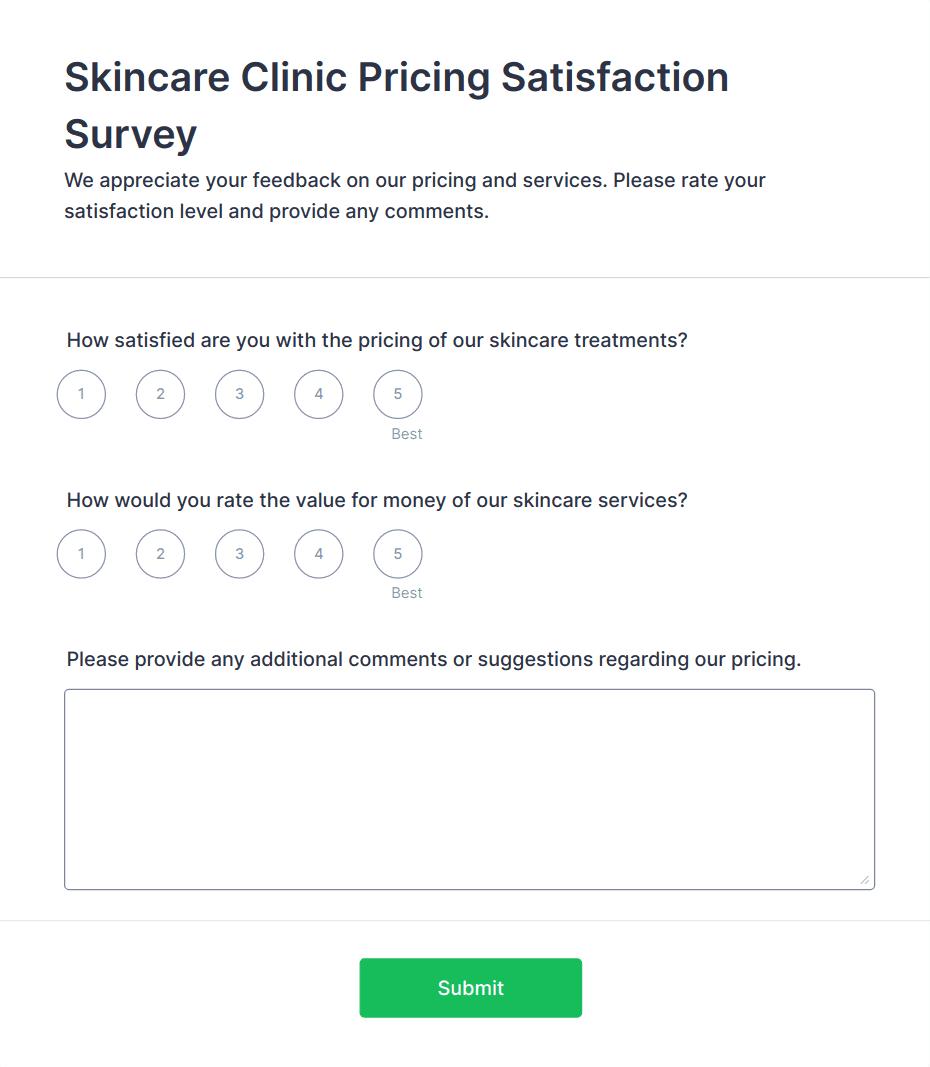The height and width of the screenshot is (1067, 930).
Task: Pick rating 4 for value for money
Action: (318, 553)
